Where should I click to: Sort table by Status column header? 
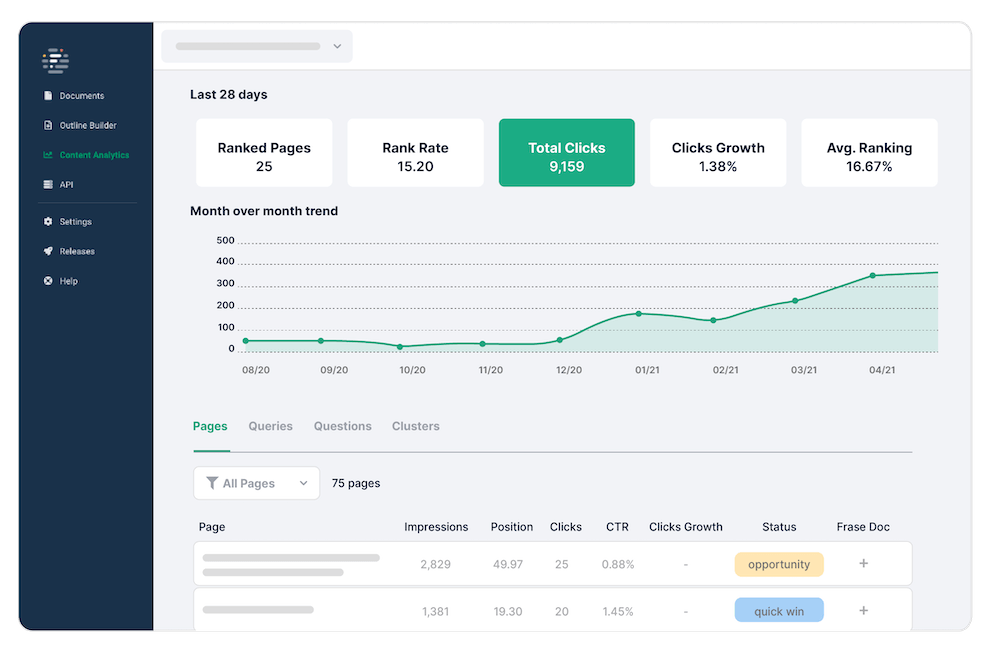point(779,527)
